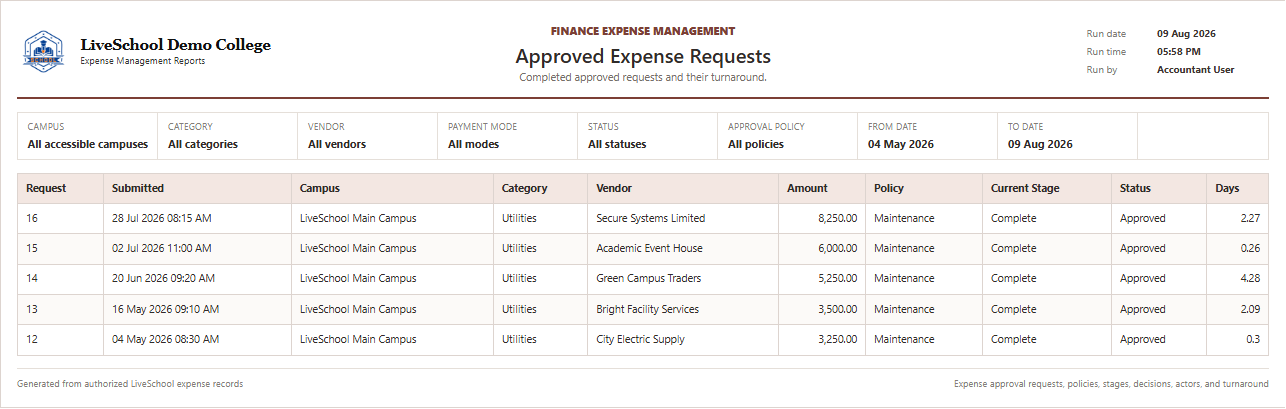Screen dimensions: 1286x409
Task: Click vendor Academic Event House
Action: 649,248
